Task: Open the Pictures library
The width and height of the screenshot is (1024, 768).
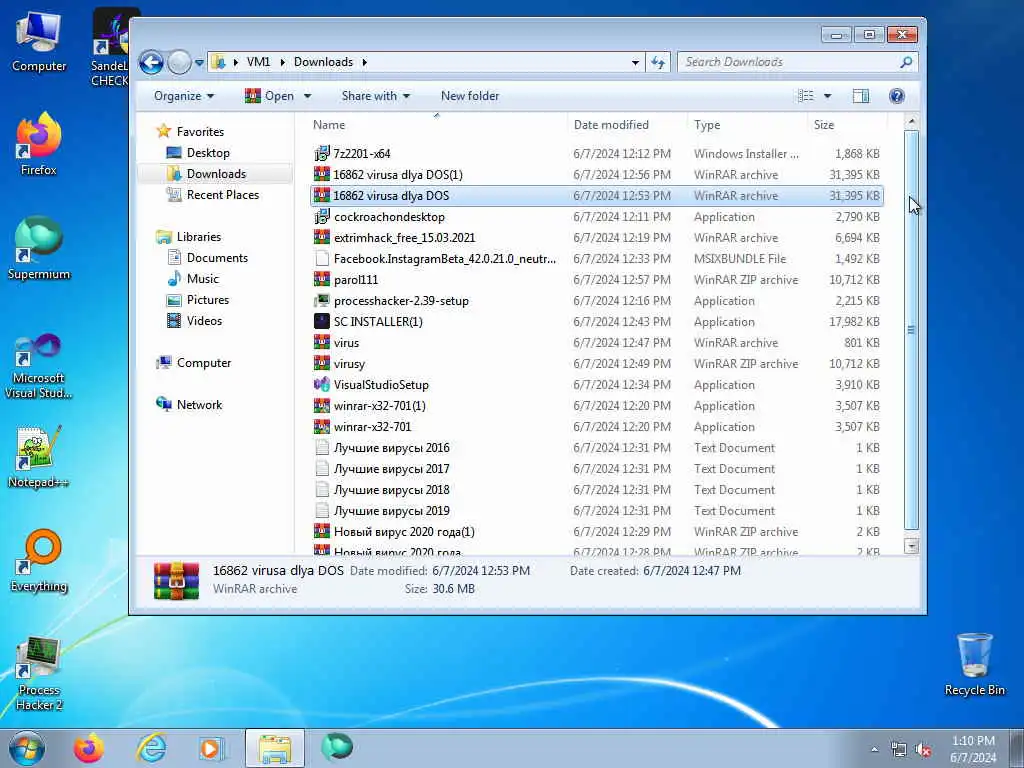Action: [x=198, y=300]
